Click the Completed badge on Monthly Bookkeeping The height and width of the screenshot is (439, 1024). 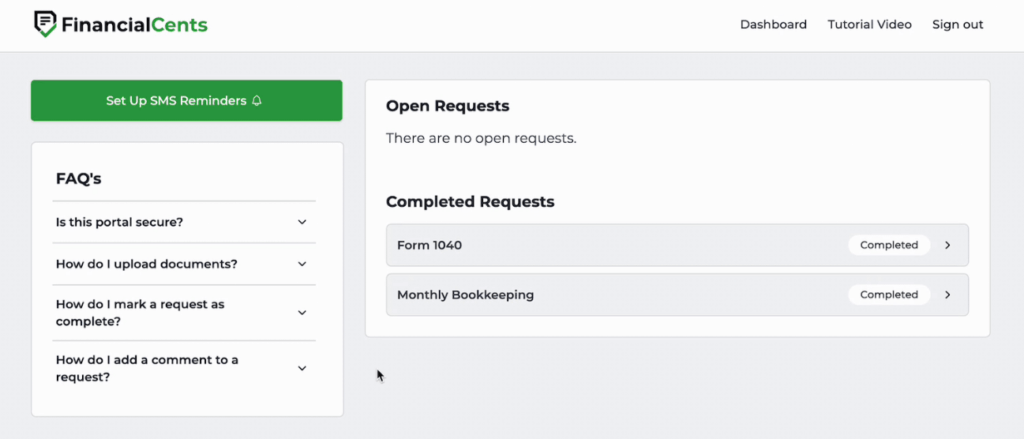tap(888, 295)
